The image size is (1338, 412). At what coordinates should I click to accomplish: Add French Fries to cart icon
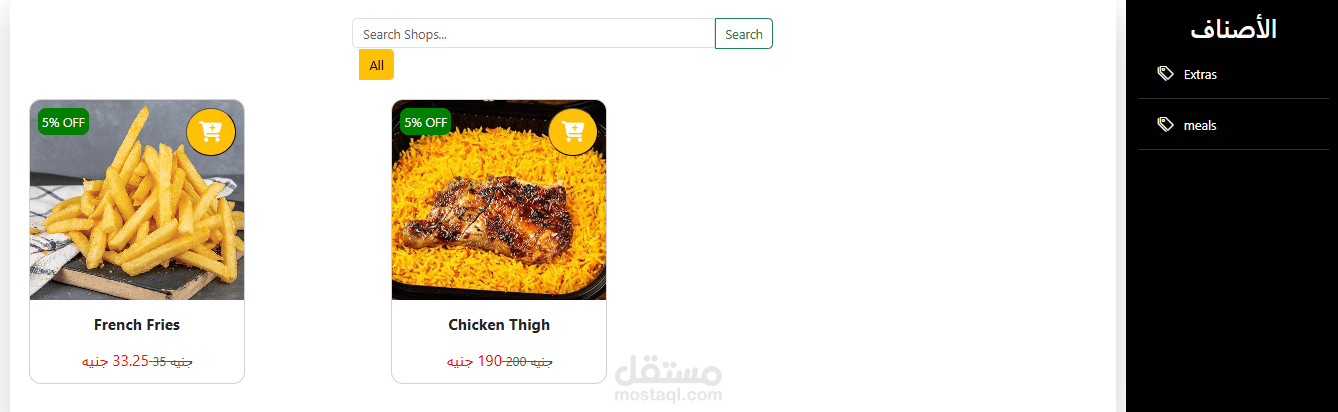[x=211, y=131]
